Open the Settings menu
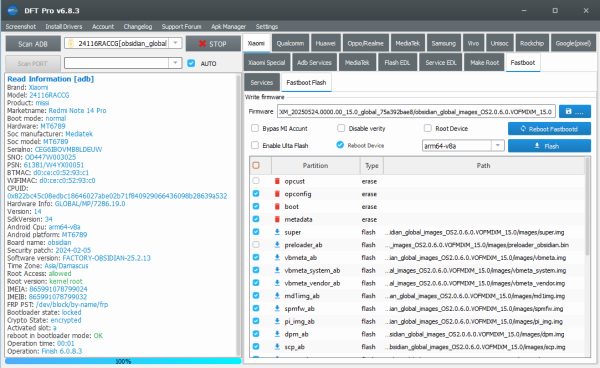Screen dimensions: 600x368 pos(267,26)
